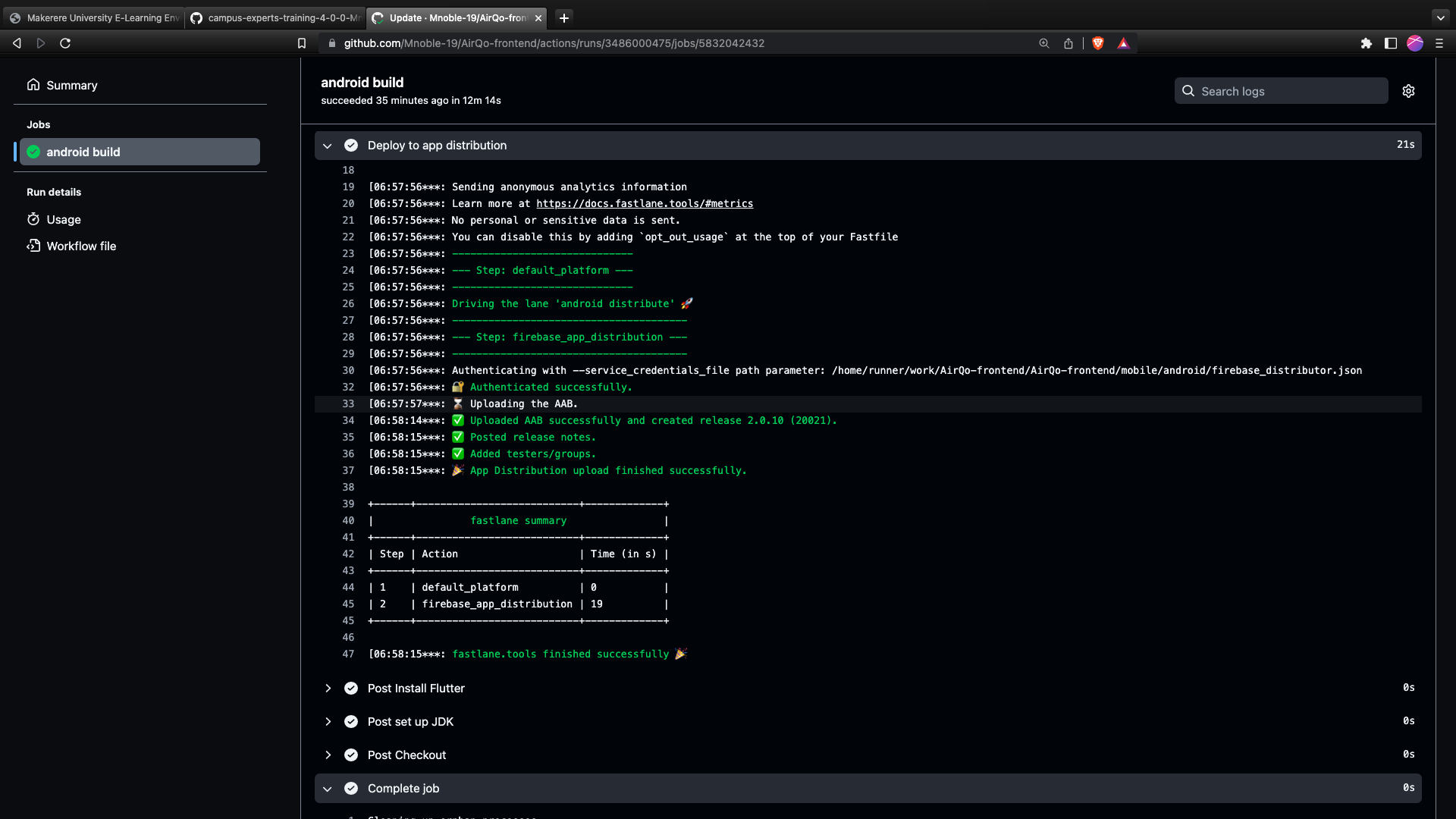This screenshot has width=1456, height=819.
Task: Open the browser extensions puzzle icon
Action: [x=1367, y=43]
